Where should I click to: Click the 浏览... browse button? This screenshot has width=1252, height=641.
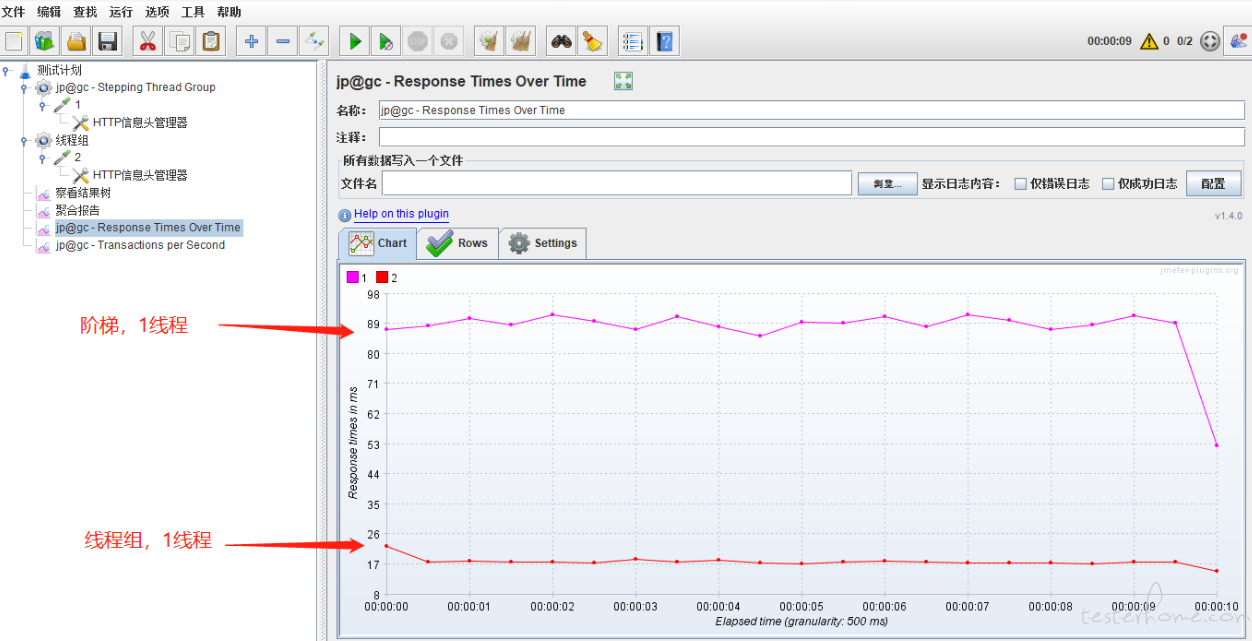tap(887, 184)
